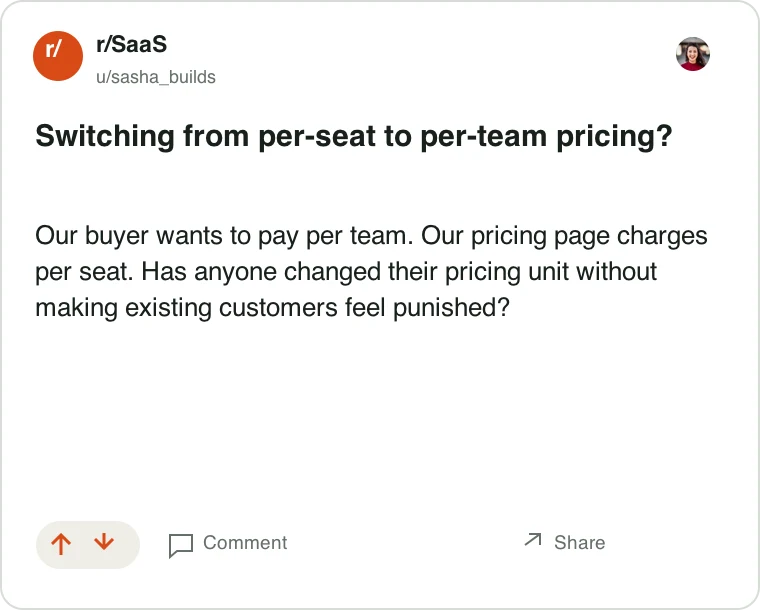
Task: Click the speech bubble comment icon
Action: click(181, 545)
